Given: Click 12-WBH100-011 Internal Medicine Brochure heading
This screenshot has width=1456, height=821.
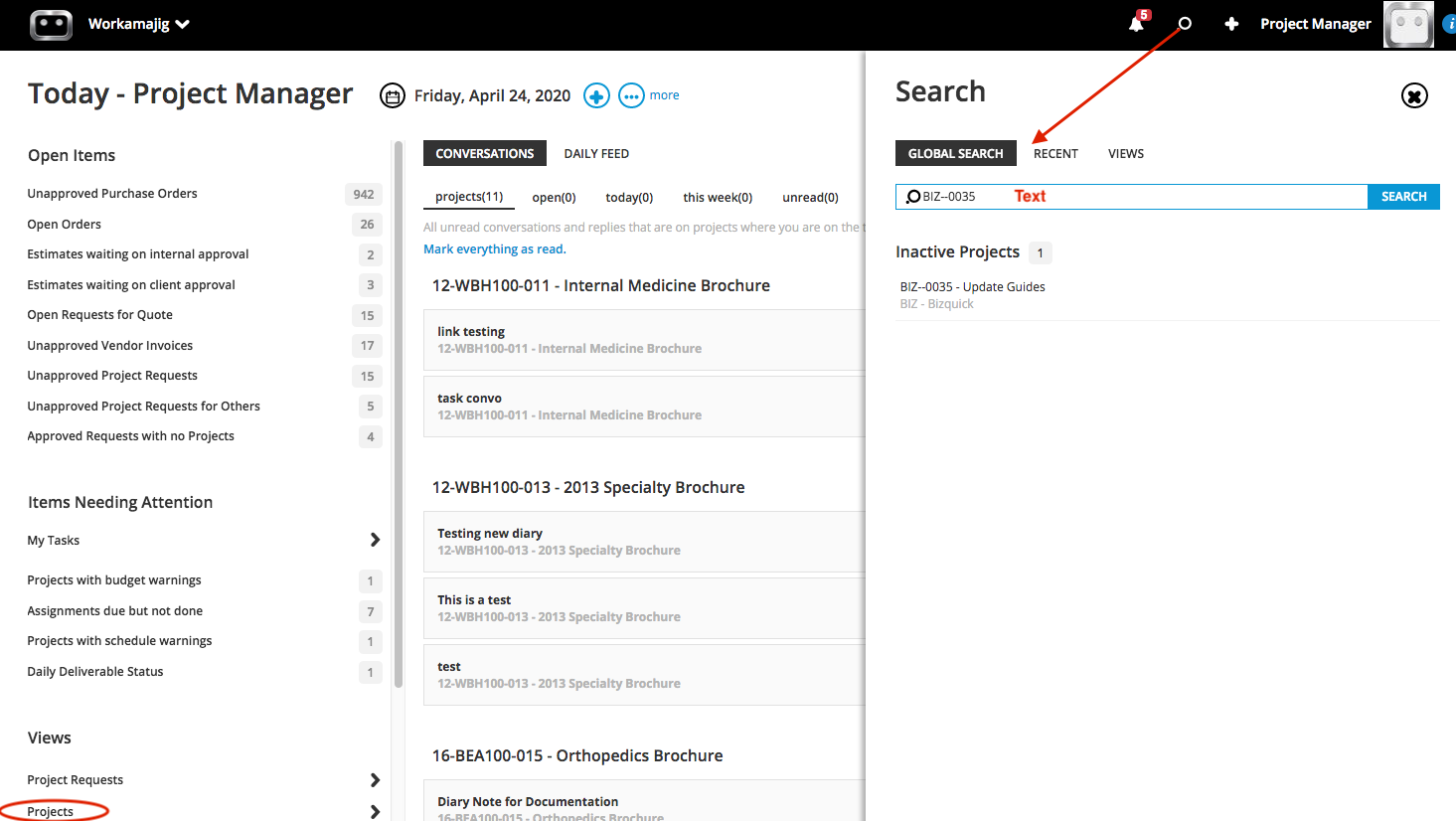Looking at the screenshot, I should pos(601,286).
